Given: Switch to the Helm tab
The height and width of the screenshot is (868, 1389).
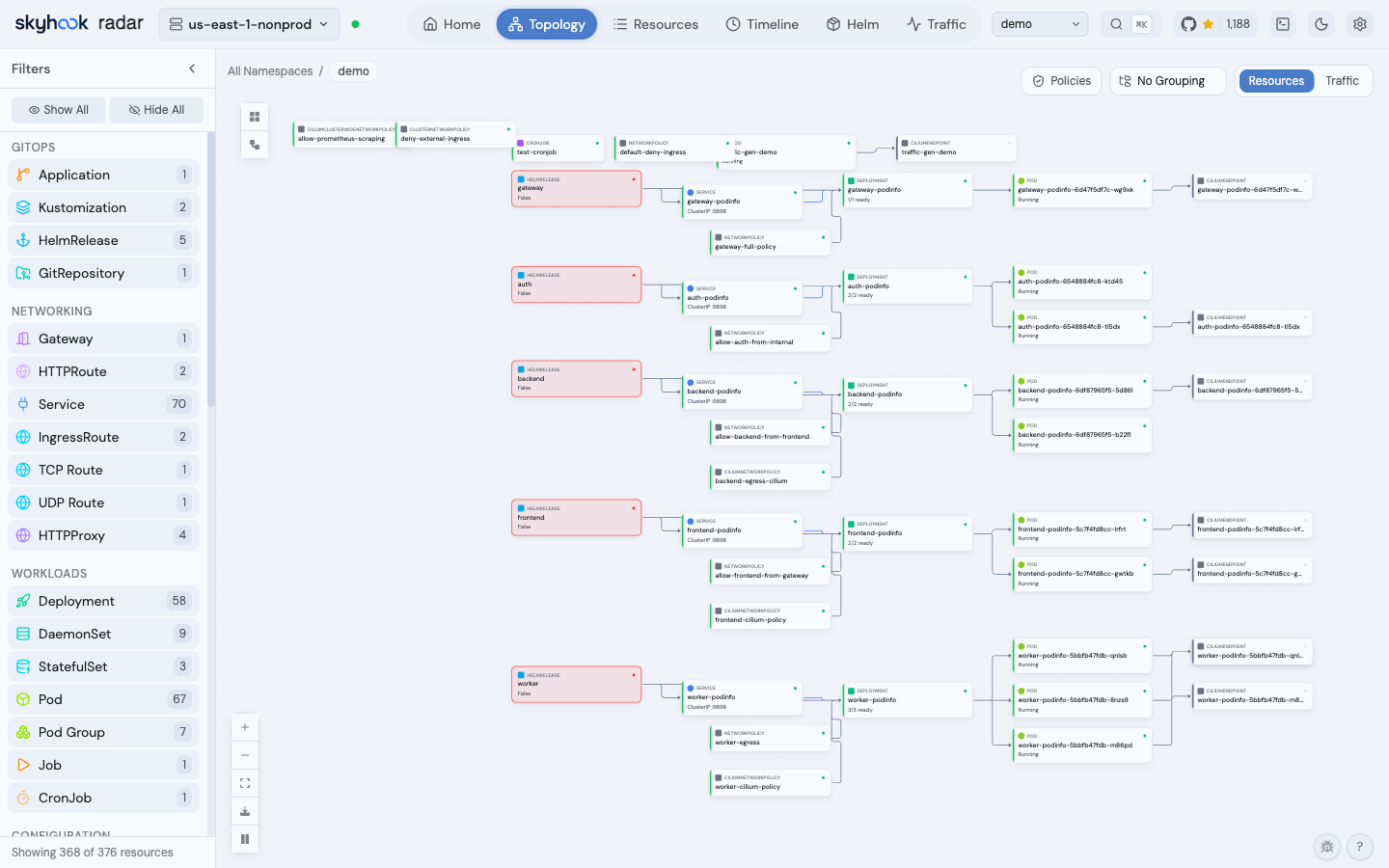Looking at the screenshot, I should (x=853, y=24).
